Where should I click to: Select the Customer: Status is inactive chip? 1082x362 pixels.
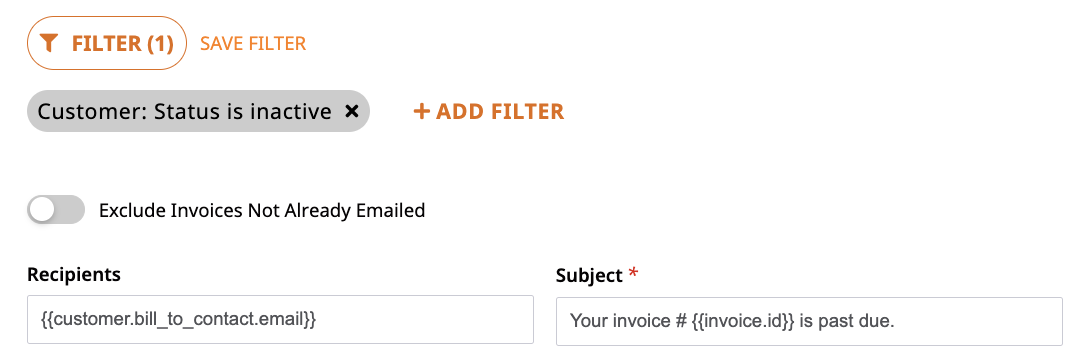tap(198, 111)
